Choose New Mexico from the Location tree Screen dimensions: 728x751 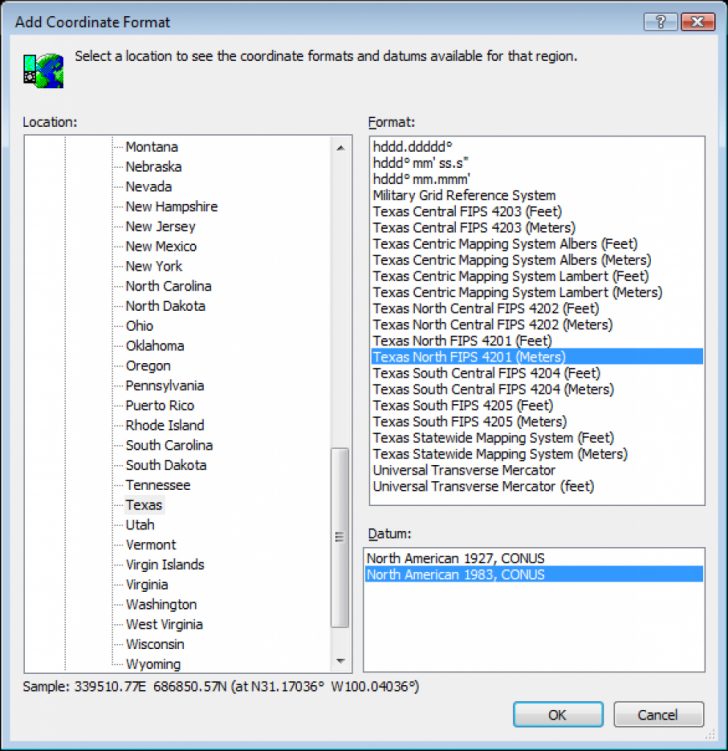pos(161,246)
